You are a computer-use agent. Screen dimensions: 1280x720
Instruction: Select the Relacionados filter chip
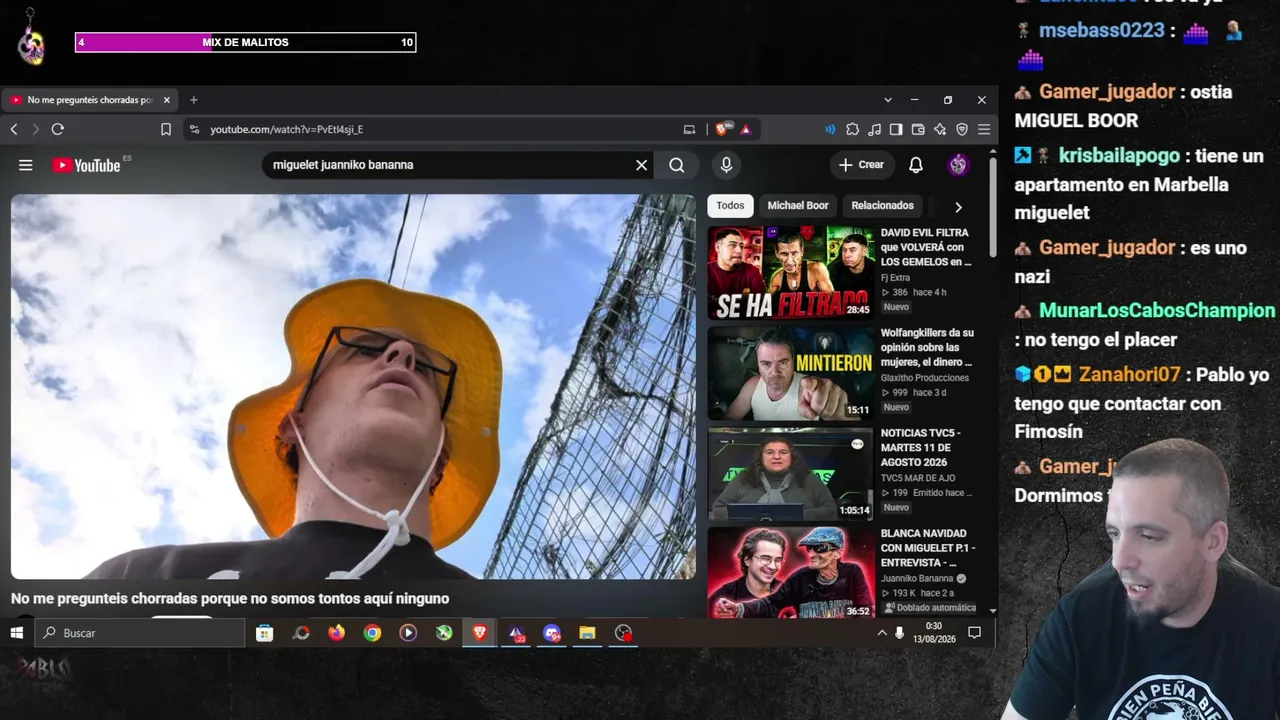point(882,206)
